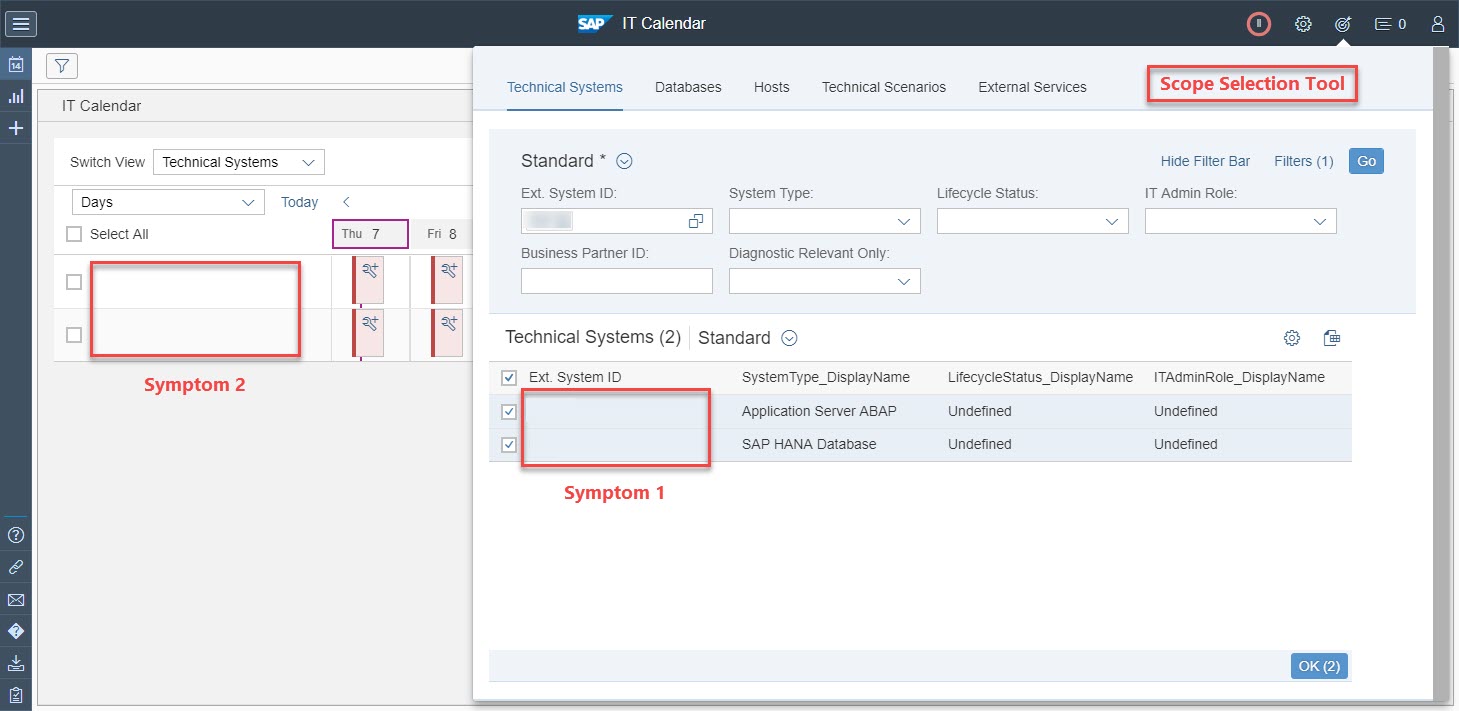Open value help icon in Ext. System ID field
The height and width of the screenshot is (711, 1459).
[696, 221]
